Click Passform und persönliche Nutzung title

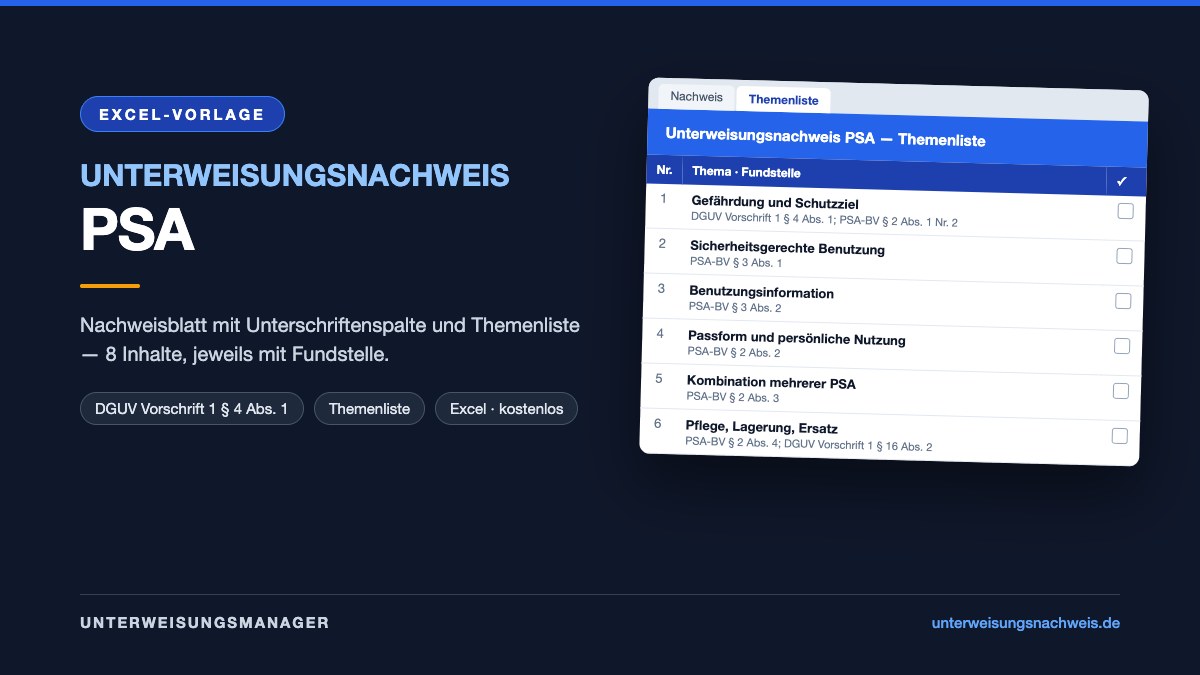tap(796, 338)
